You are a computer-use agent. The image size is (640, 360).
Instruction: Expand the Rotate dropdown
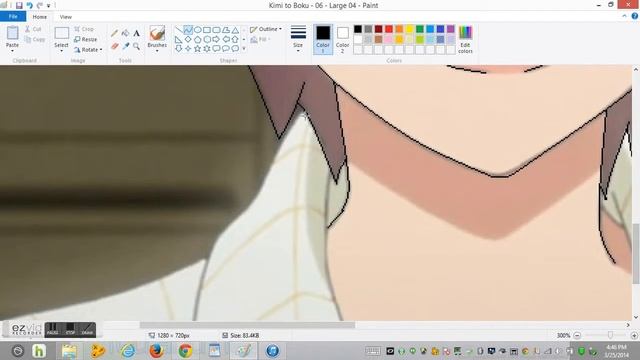coord(101,50)
